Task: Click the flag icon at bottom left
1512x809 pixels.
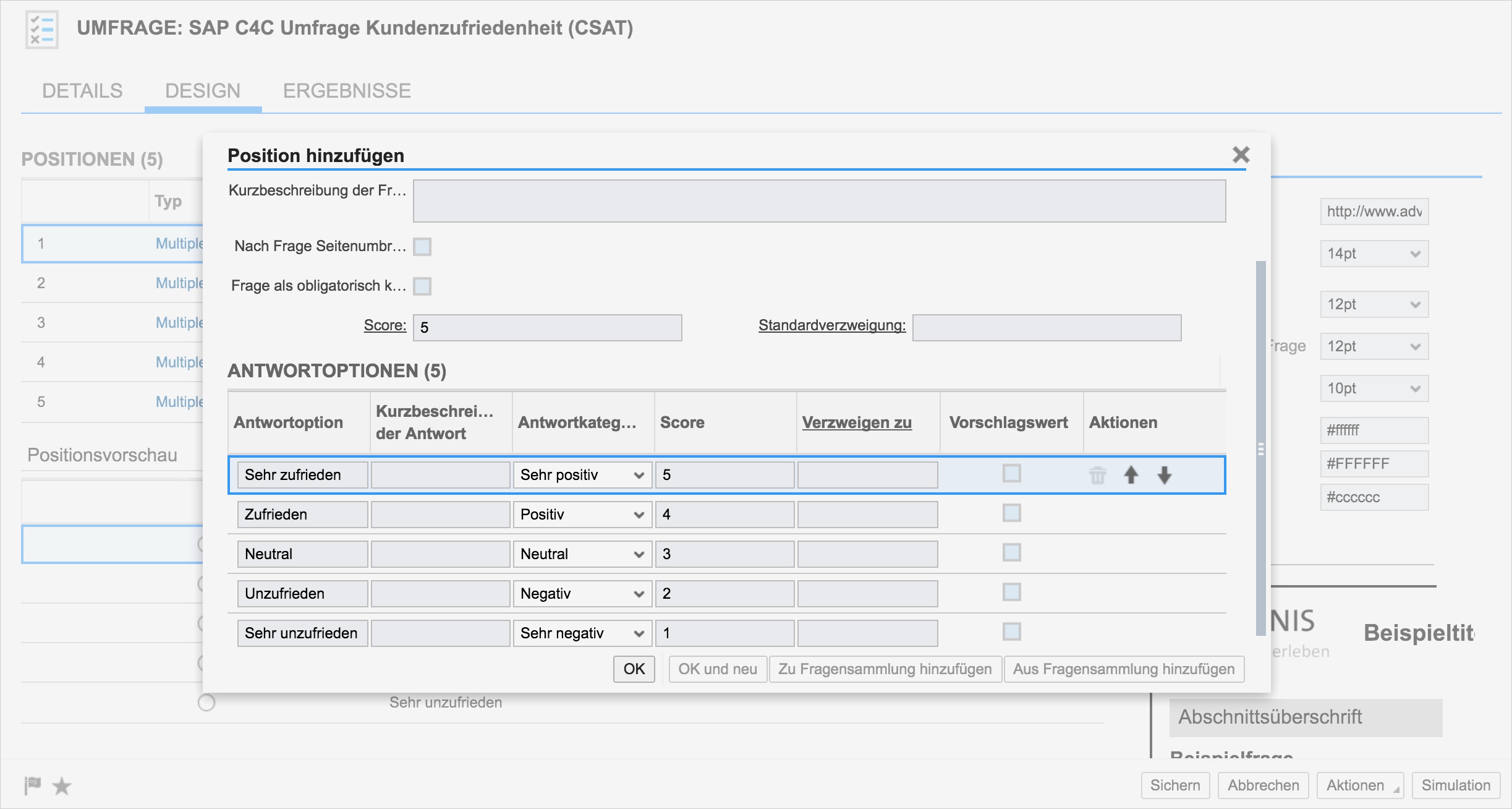Action: [x=32, y=785]
